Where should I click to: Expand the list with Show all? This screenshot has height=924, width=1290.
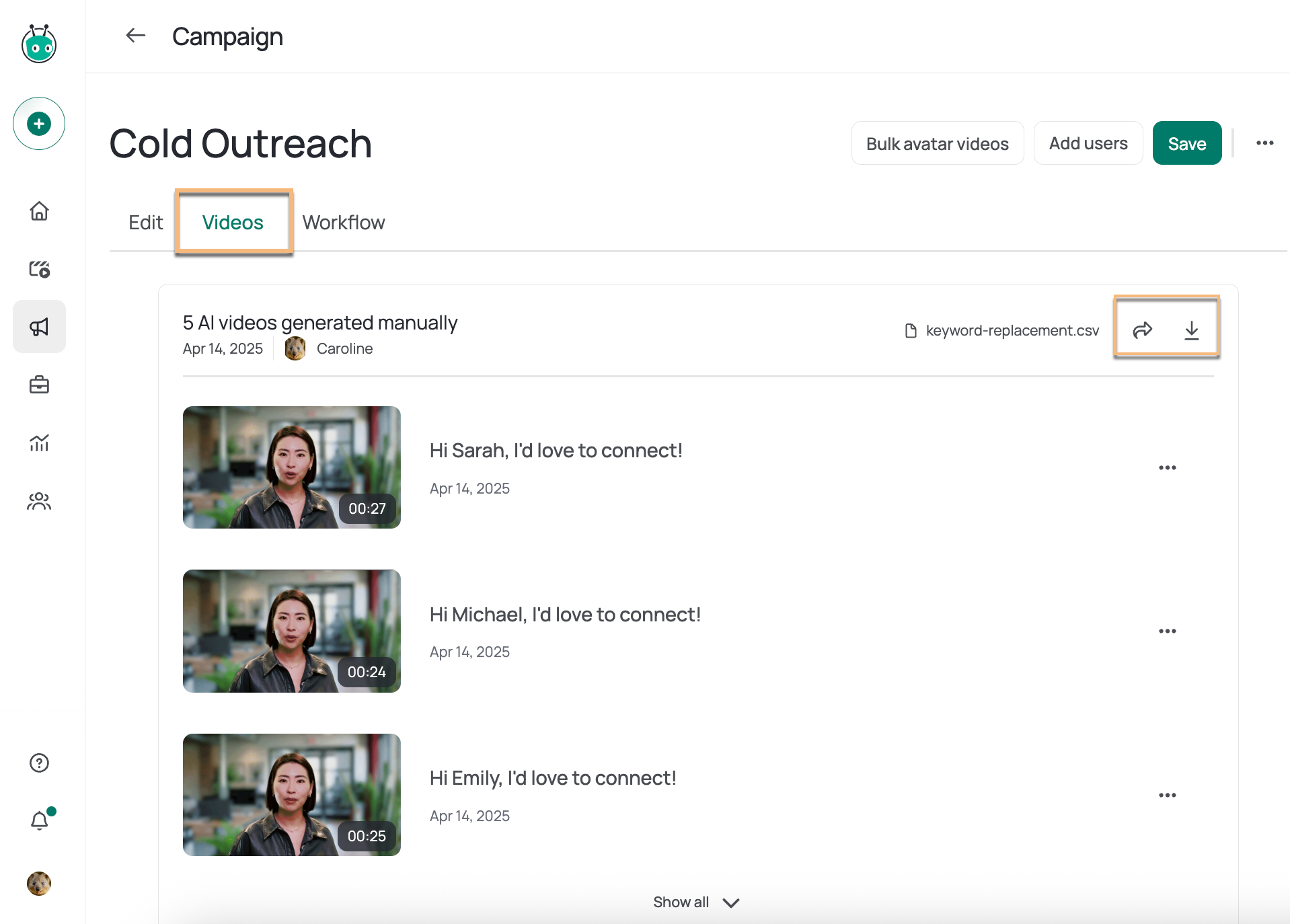[696, 902]
